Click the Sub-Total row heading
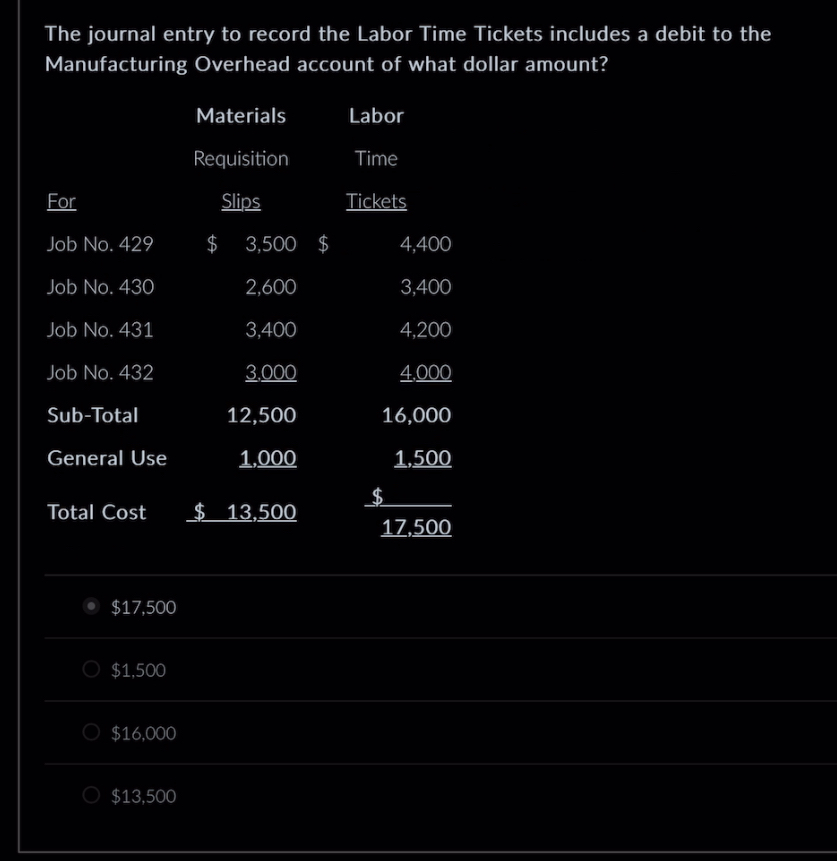 pyautogui.click(x=92, y=415)
